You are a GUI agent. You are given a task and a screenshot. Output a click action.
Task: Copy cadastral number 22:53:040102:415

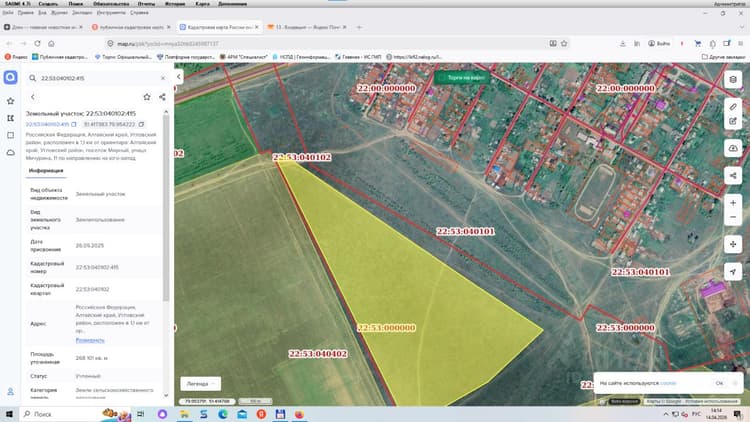tap(74, 124)
